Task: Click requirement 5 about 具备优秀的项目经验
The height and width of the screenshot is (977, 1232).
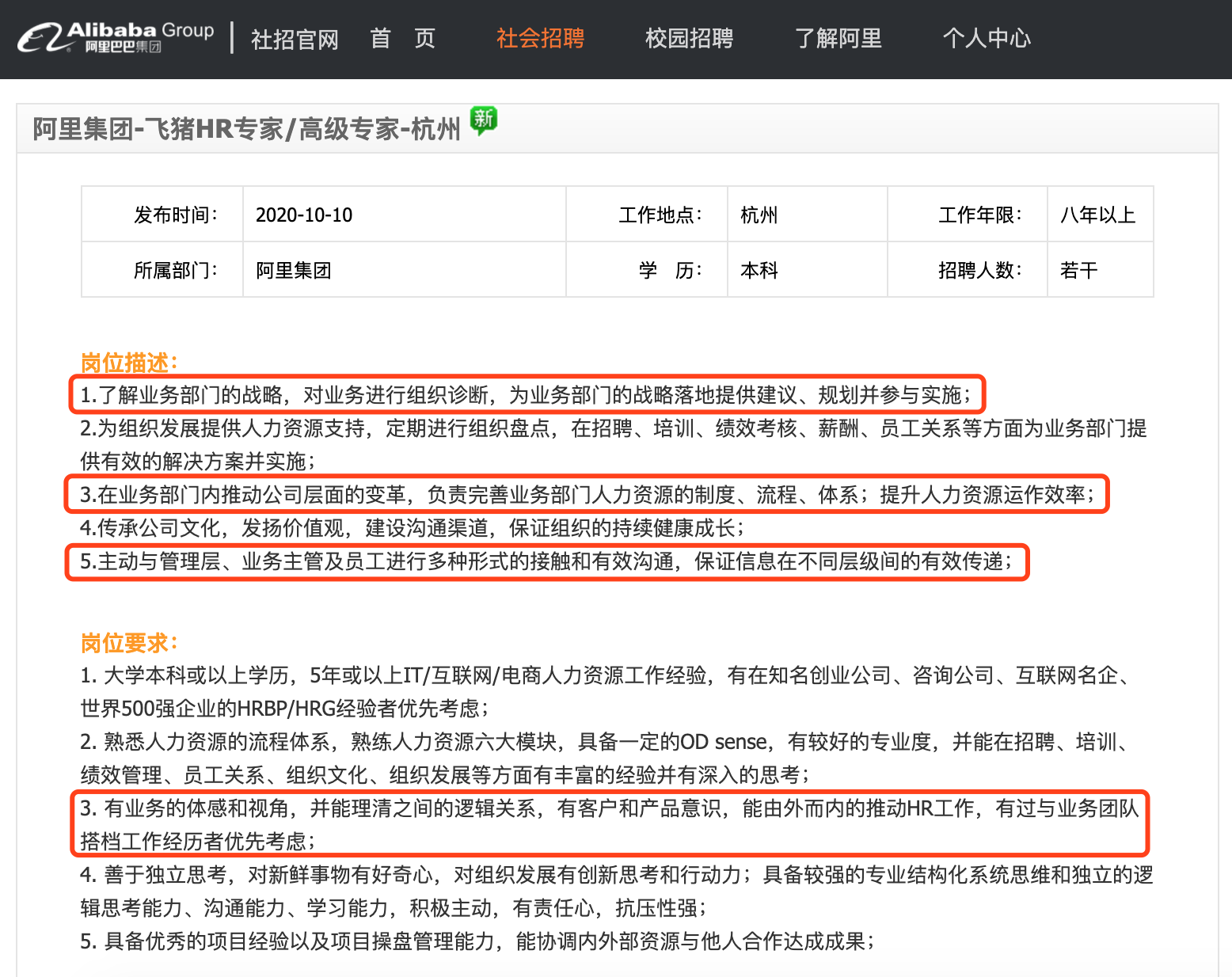Action: coord(477,941)
